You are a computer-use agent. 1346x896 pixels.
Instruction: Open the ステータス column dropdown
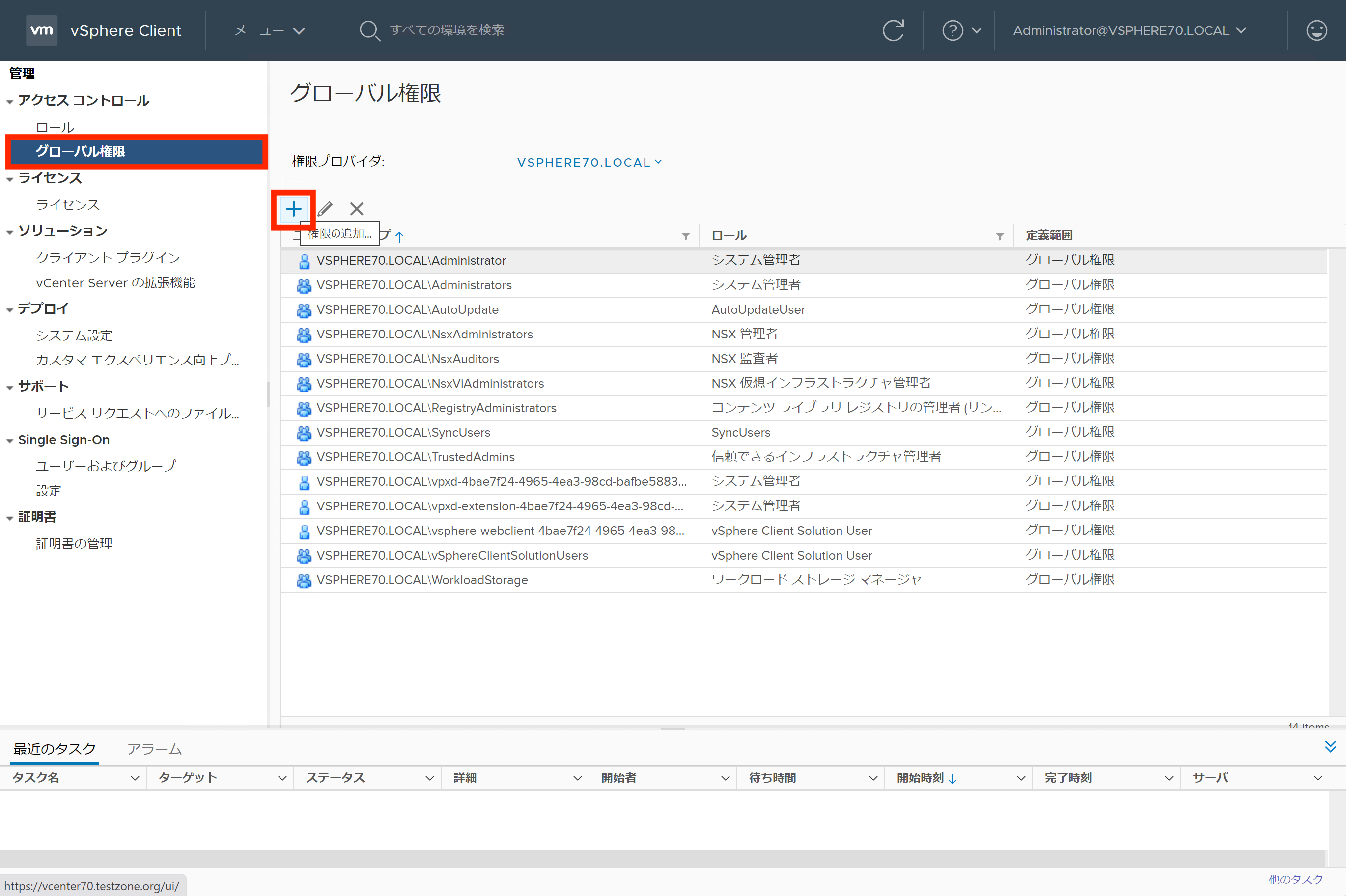pyautogui.click(x=430, y=778)
